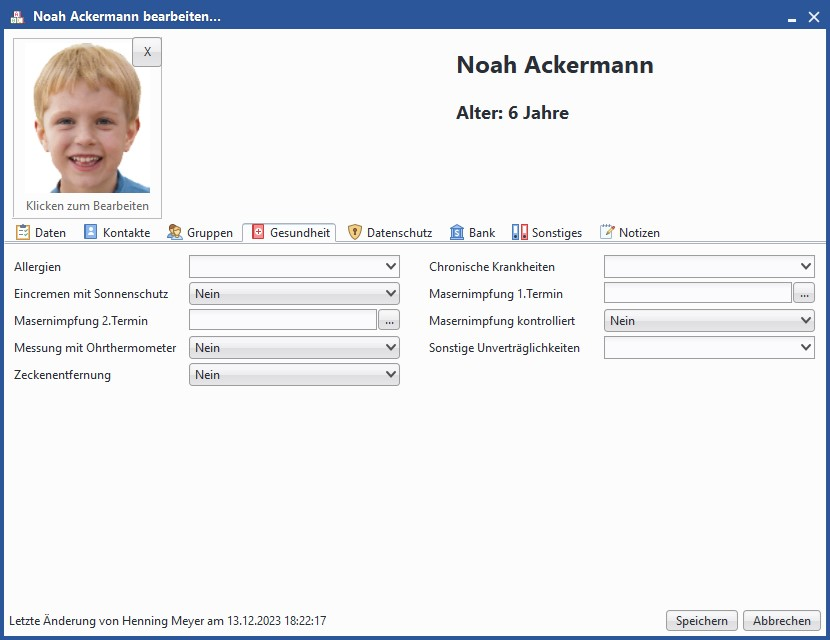Cancel editing with Abbrechen
The image size is (830, 640).
(782, 620)
